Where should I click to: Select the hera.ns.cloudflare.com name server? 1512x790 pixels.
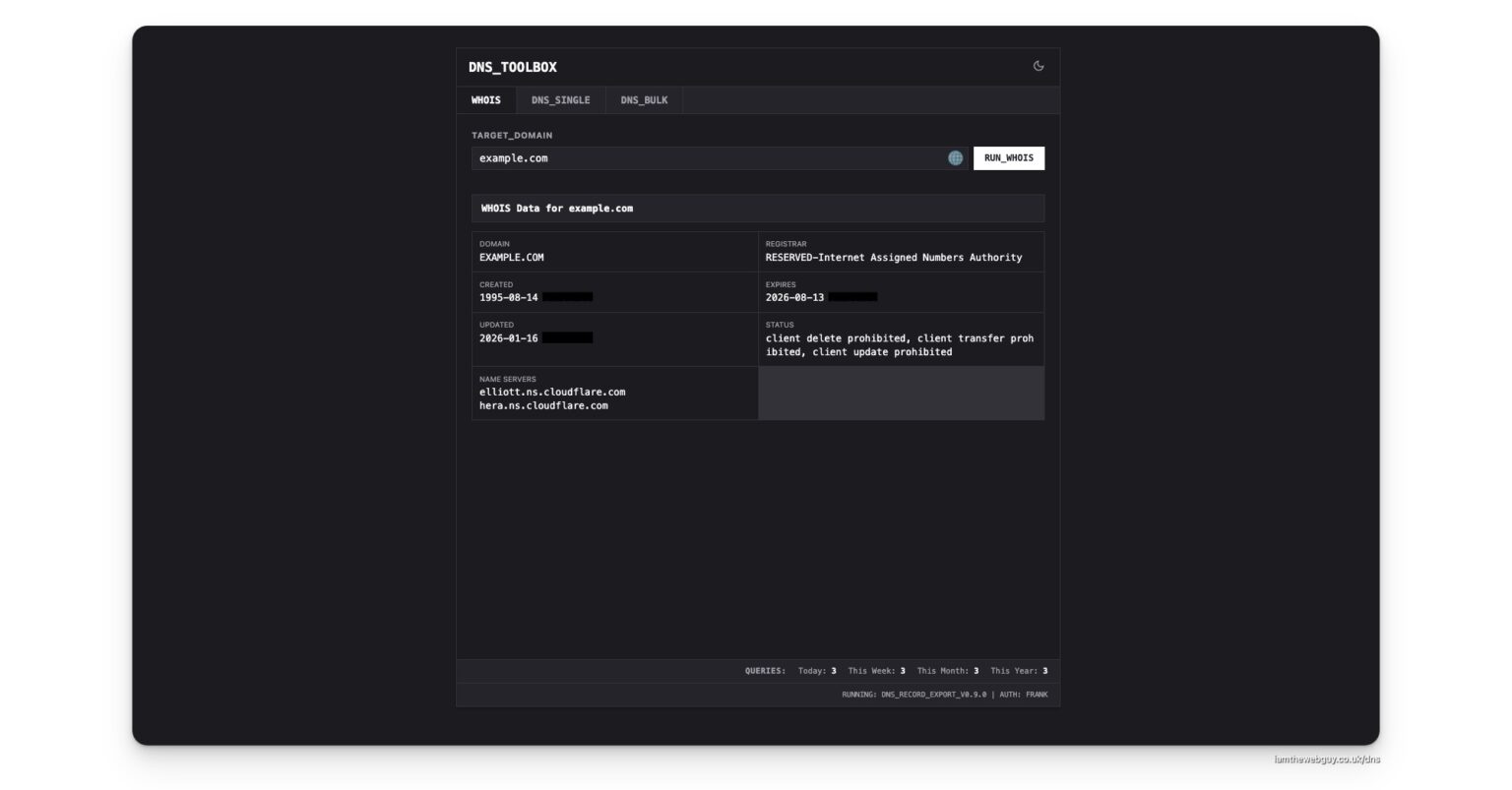tap(543, 405)
